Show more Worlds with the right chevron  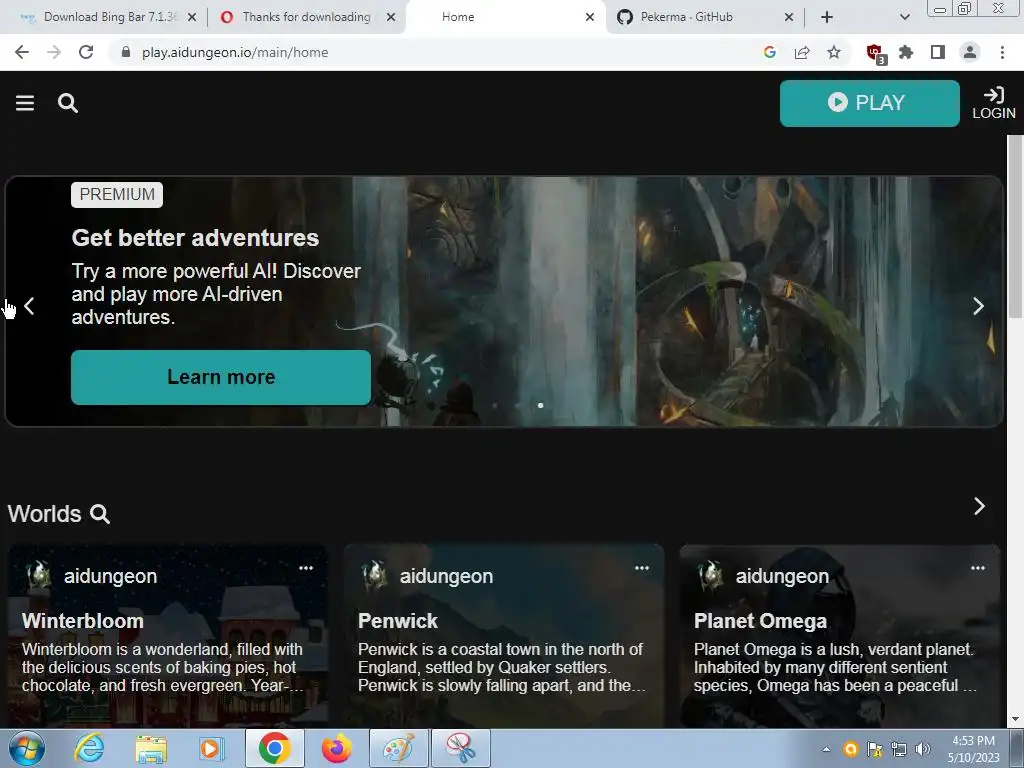(979, 506)
